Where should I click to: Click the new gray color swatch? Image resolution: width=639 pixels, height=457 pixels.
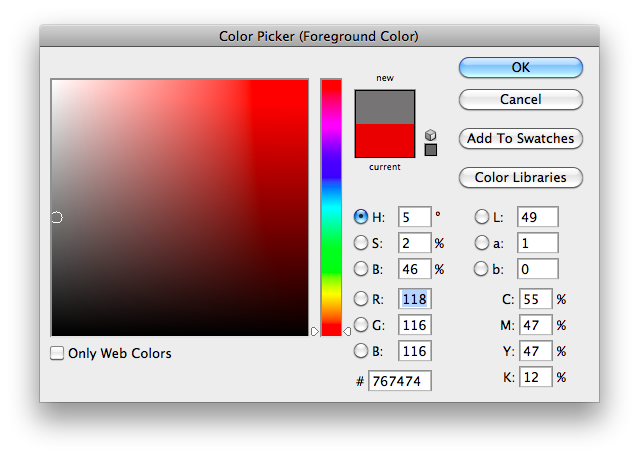pyautogui.click(x=385, y=106)
